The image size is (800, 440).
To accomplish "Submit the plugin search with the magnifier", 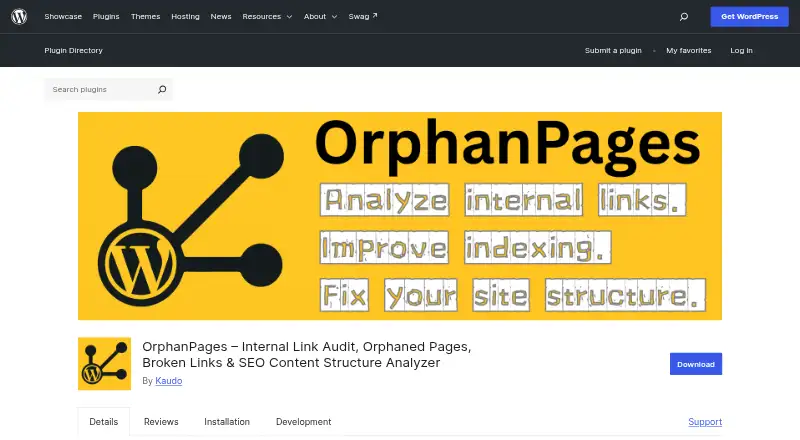I will pos(162,89).
